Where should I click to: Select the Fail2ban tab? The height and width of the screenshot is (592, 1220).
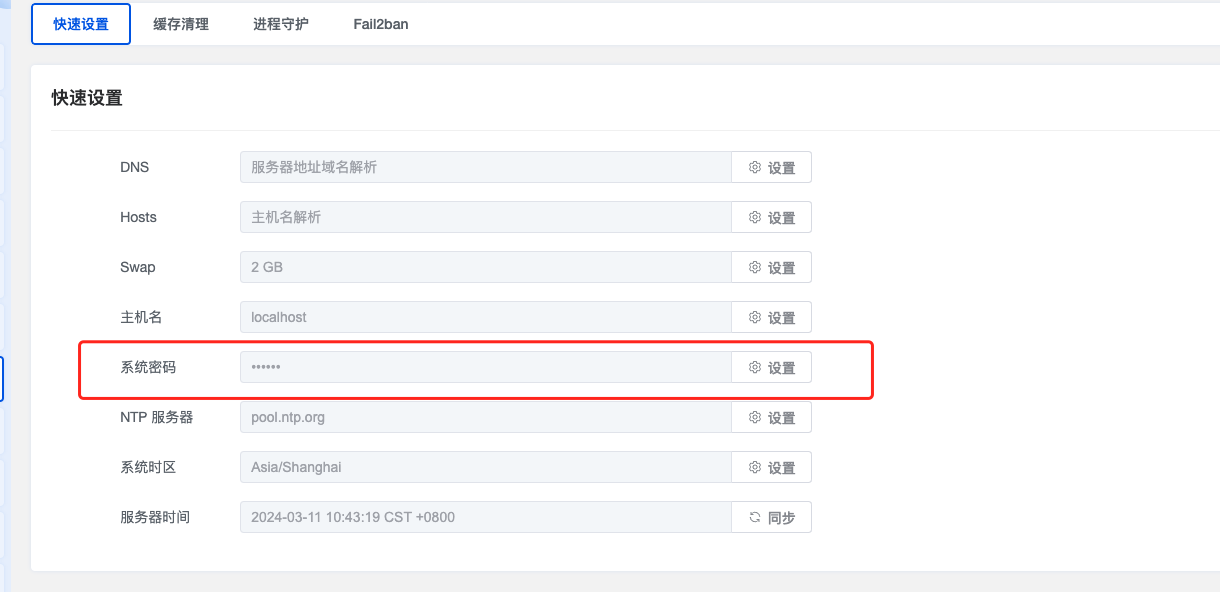381,24
